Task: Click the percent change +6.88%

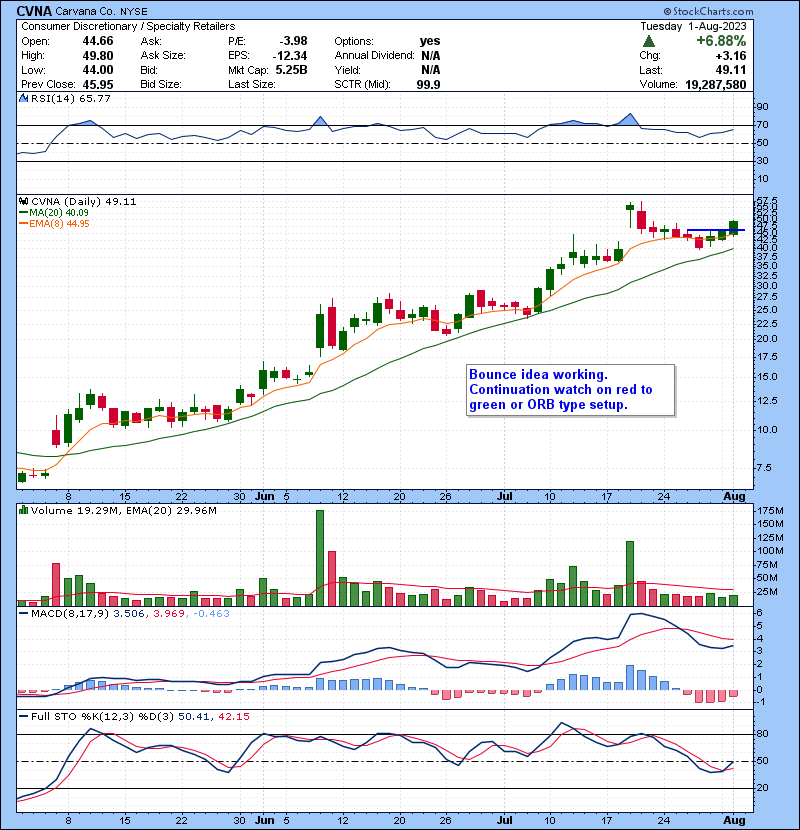Action: 721,41
